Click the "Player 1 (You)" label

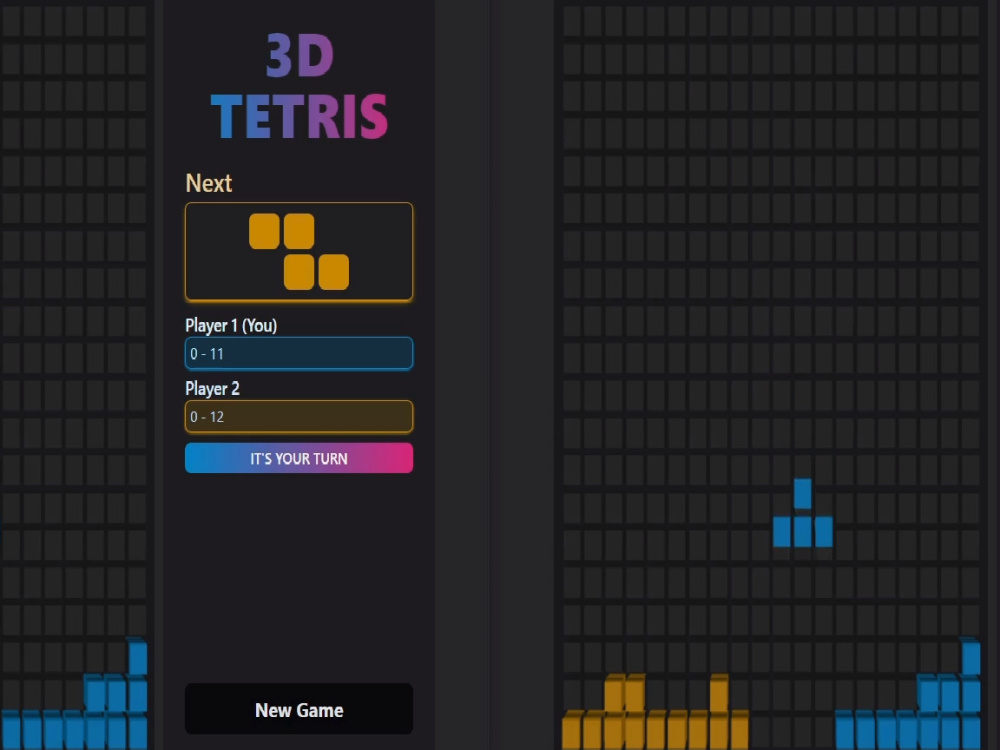point(231,325)
